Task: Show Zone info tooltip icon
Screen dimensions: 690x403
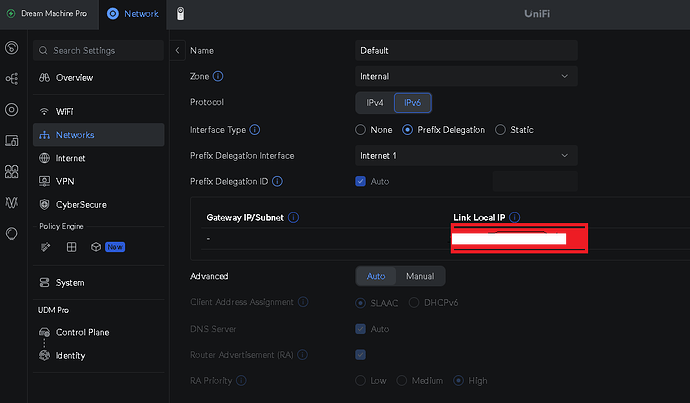Action: point(218,76)
